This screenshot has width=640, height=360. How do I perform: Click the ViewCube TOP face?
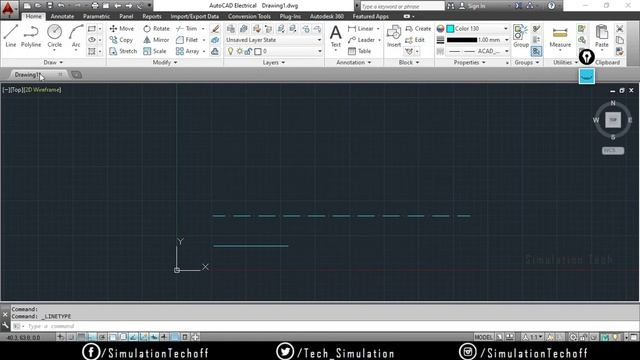tap(613, 120)
